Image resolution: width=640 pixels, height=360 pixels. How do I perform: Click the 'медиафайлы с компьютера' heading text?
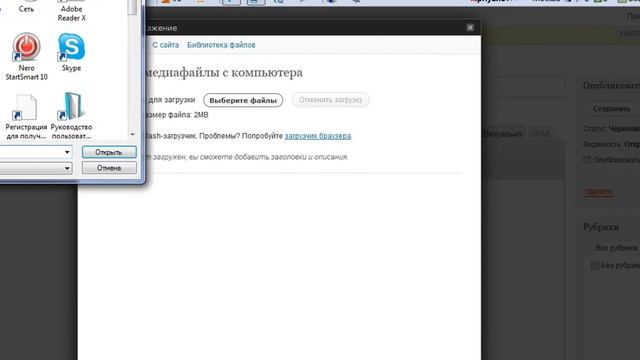(224, 73)
